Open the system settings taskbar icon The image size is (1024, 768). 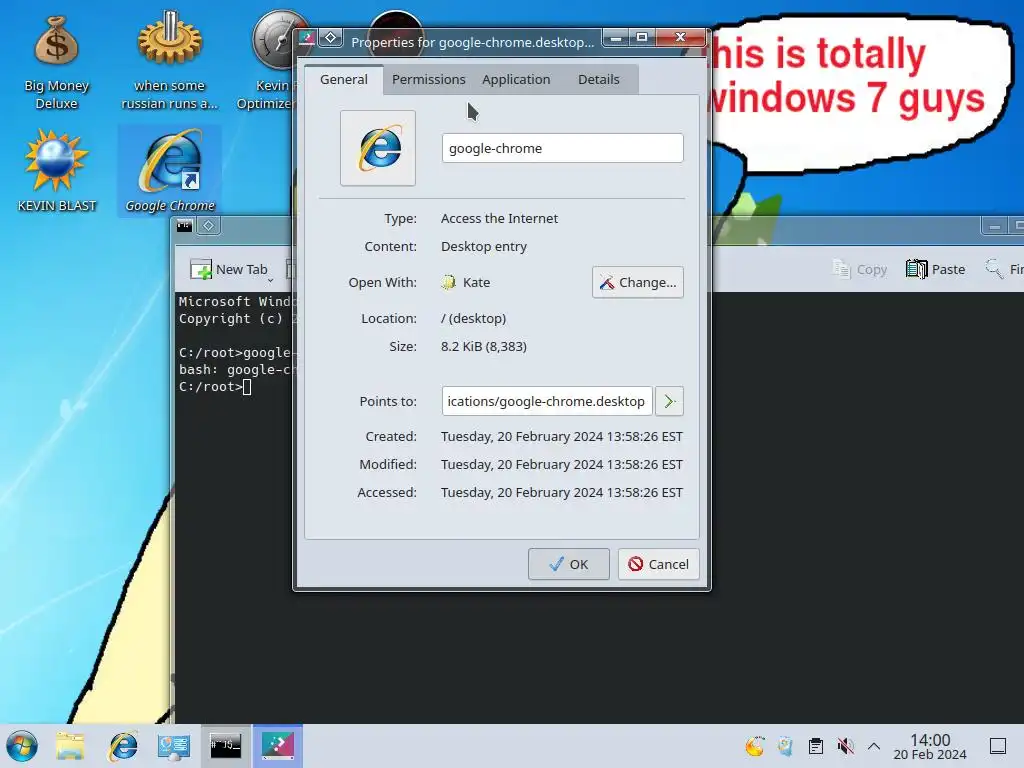pos(174,746)
